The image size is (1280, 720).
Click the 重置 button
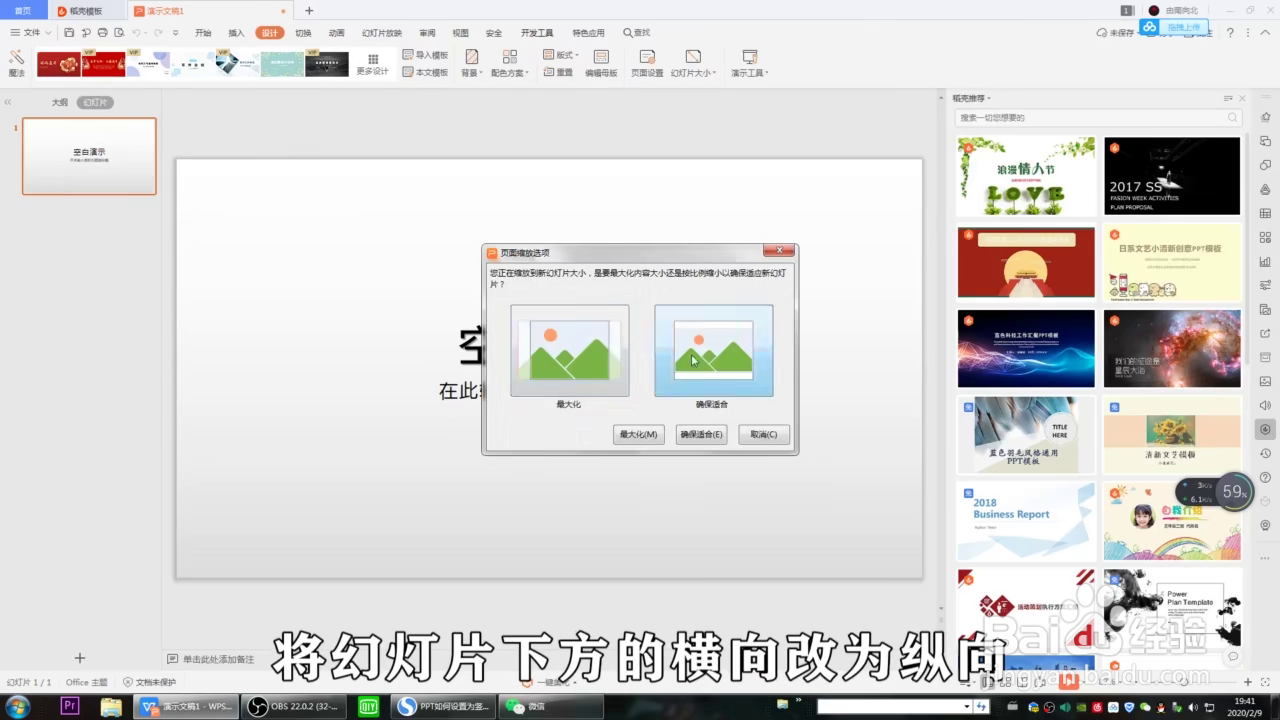pyautogui.click(x=558, y=72)
